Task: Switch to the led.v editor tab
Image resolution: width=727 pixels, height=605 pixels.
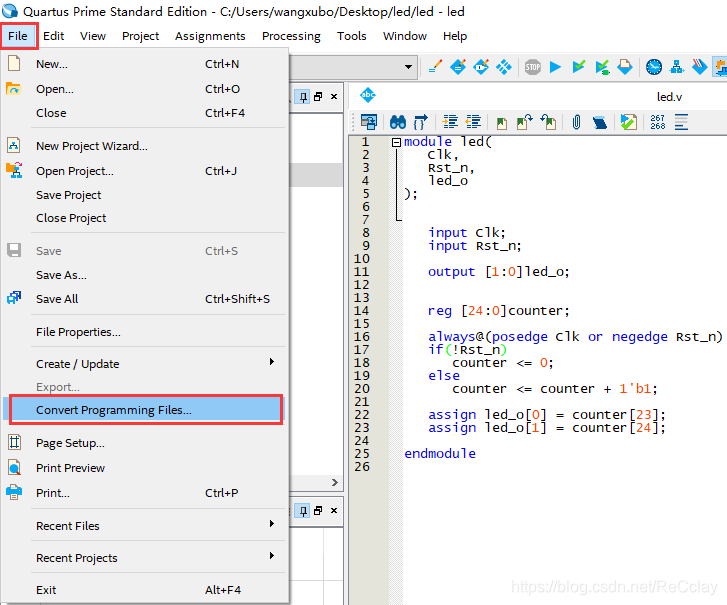Action: 669,97
